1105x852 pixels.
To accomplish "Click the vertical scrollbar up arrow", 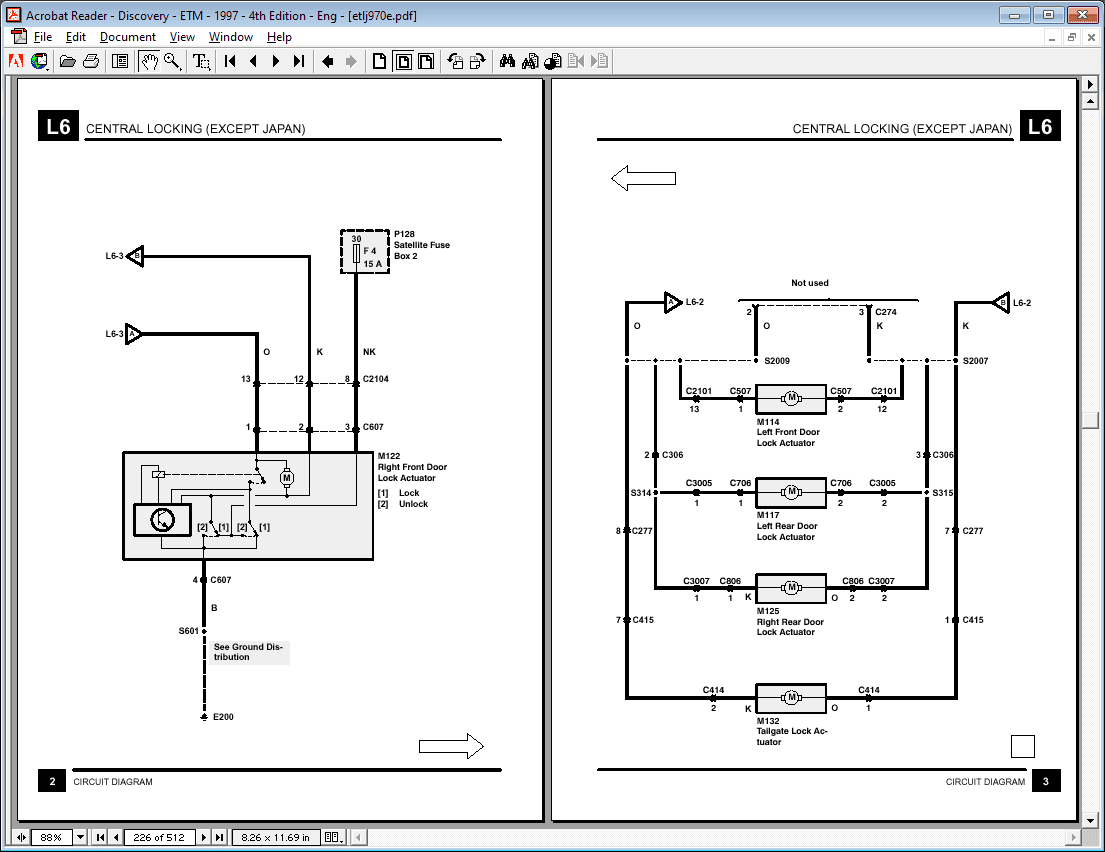I will (x=1090, y=101).
